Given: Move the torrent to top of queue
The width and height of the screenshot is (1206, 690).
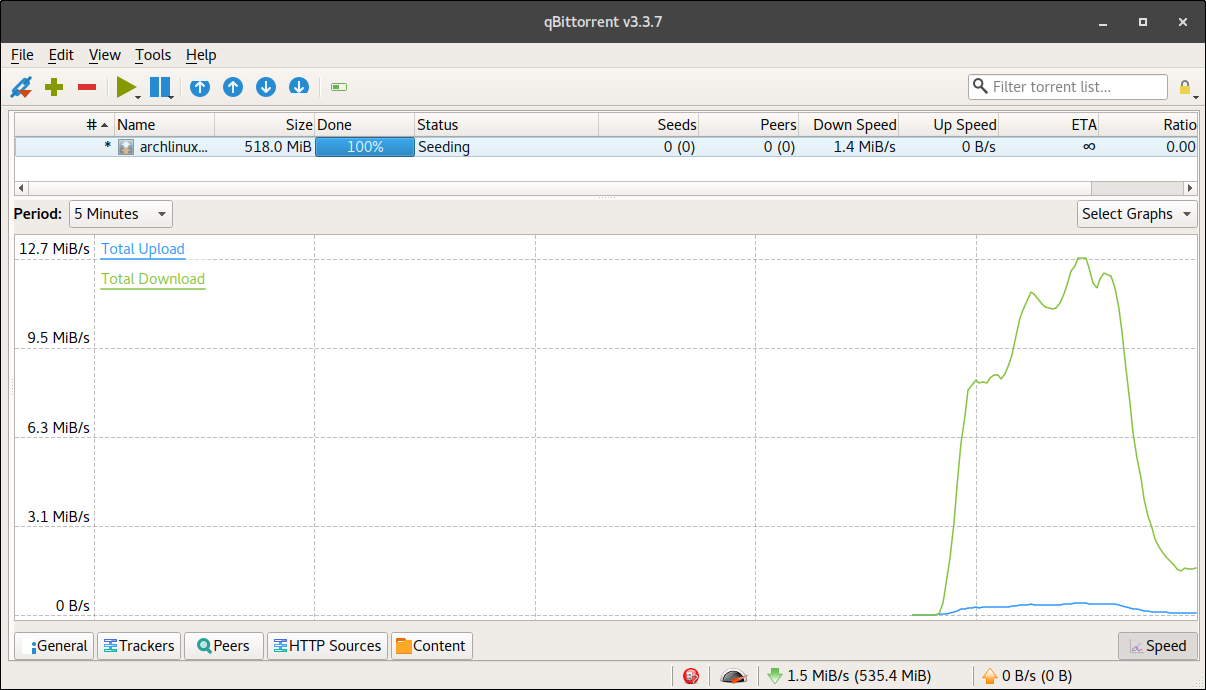Looking at the screenshot, I should point(199,87).
